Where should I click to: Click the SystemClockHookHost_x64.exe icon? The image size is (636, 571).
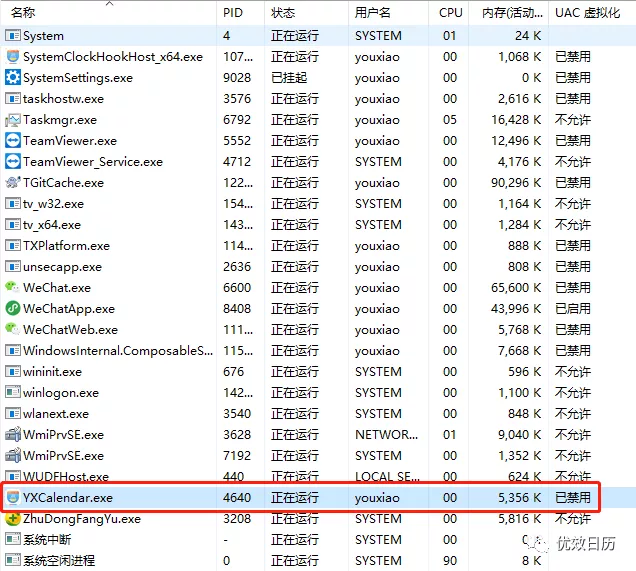(x=13, y=57)
